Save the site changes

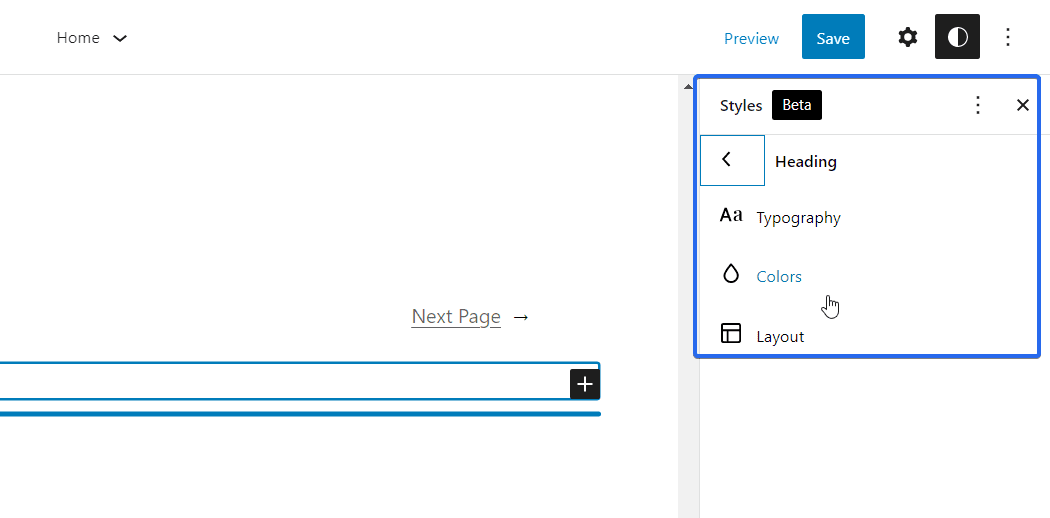(x=833, y=37)
